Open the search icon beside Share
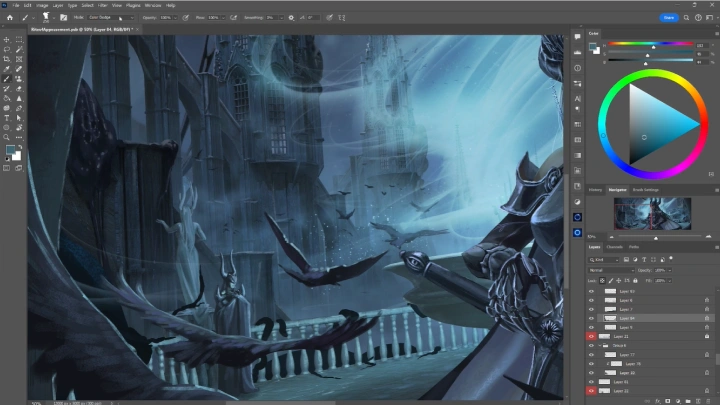 click(686, 17)
